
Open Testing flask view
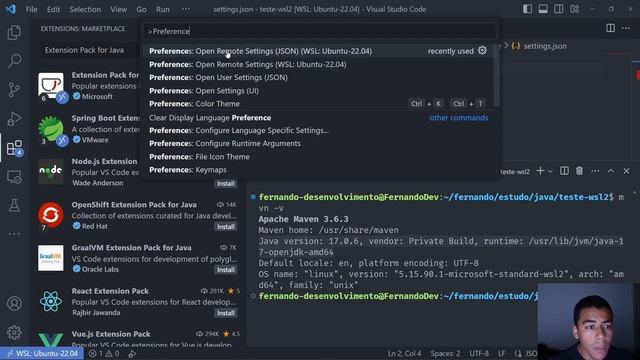14,205
